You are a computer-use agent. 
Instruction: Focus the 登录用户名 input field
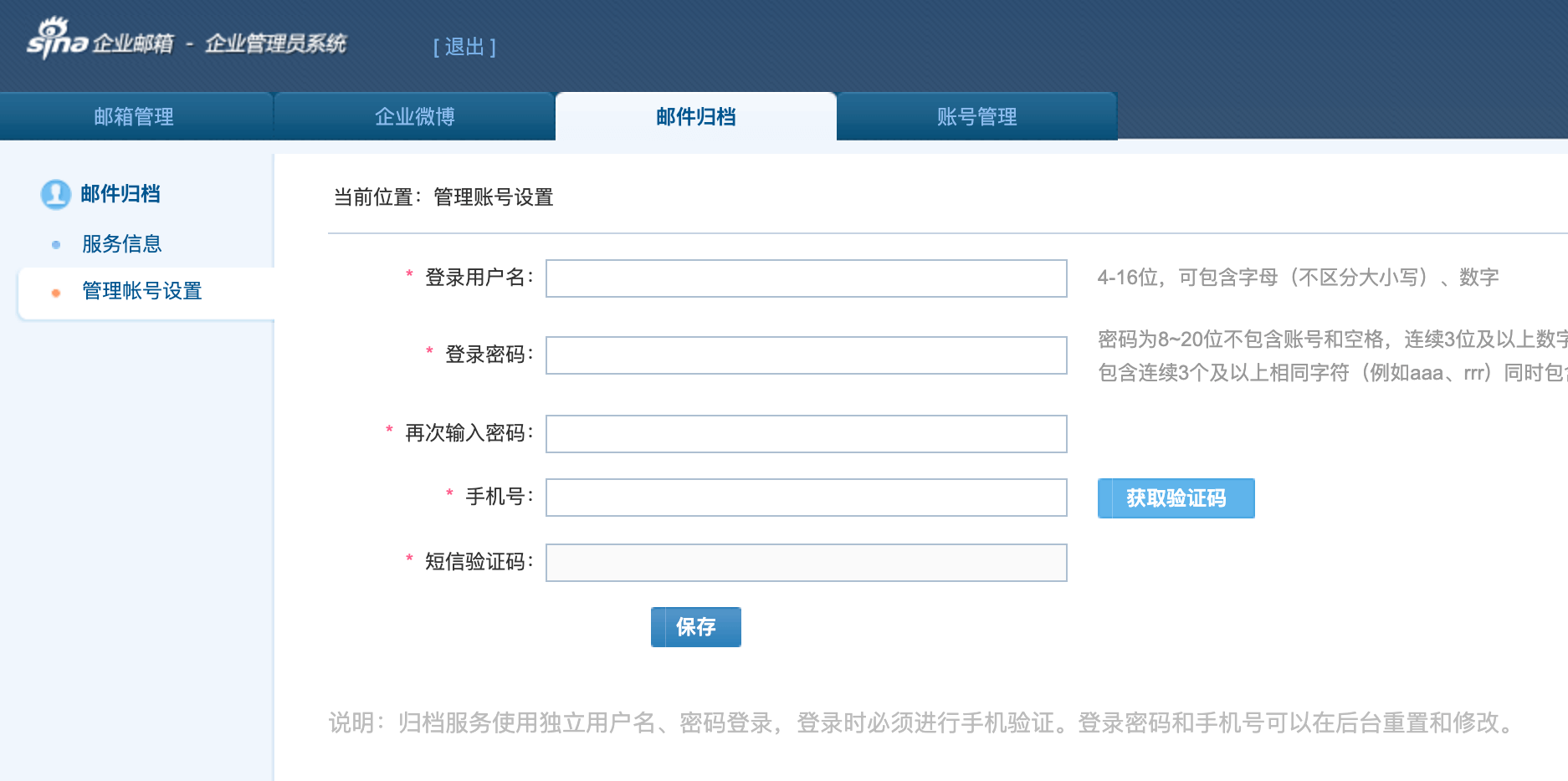click(x=806, y=278)
